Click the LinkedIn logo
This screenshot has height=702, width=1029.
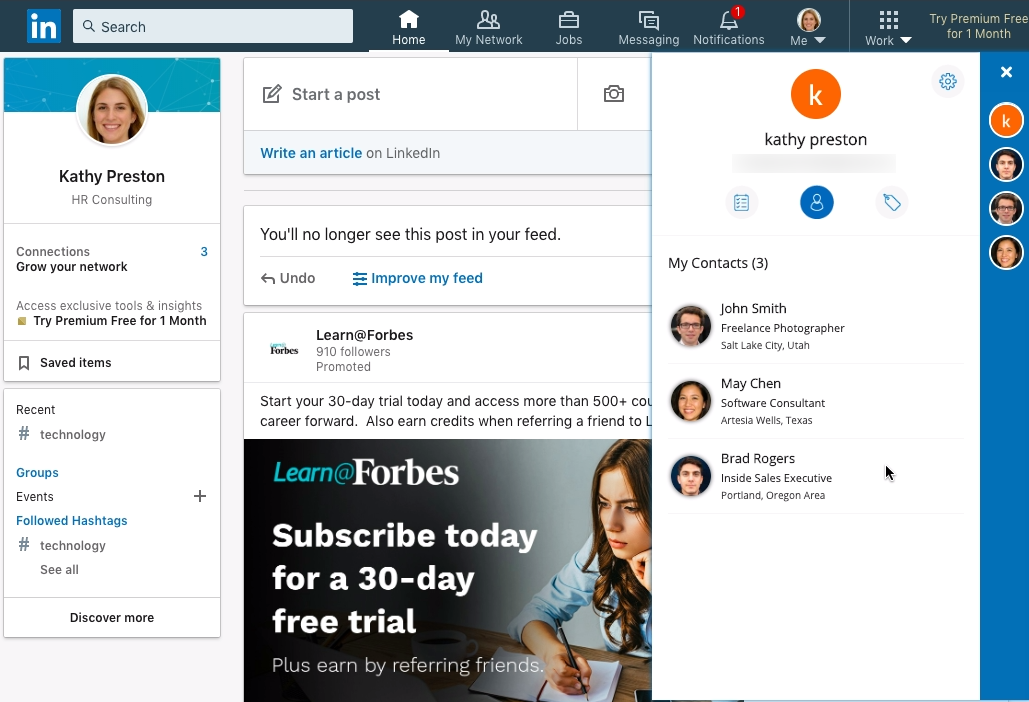[43, 26]
